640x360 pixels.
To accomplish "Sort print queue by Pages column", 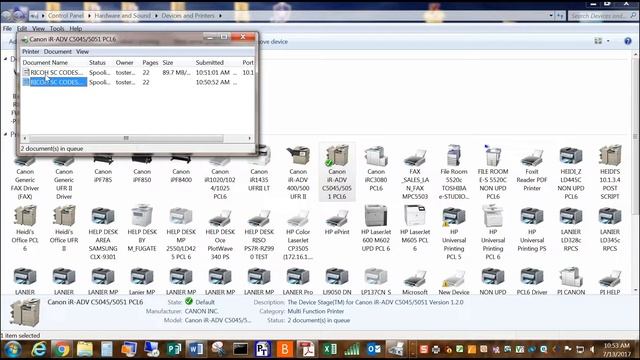I will click(x=150, y=62).
